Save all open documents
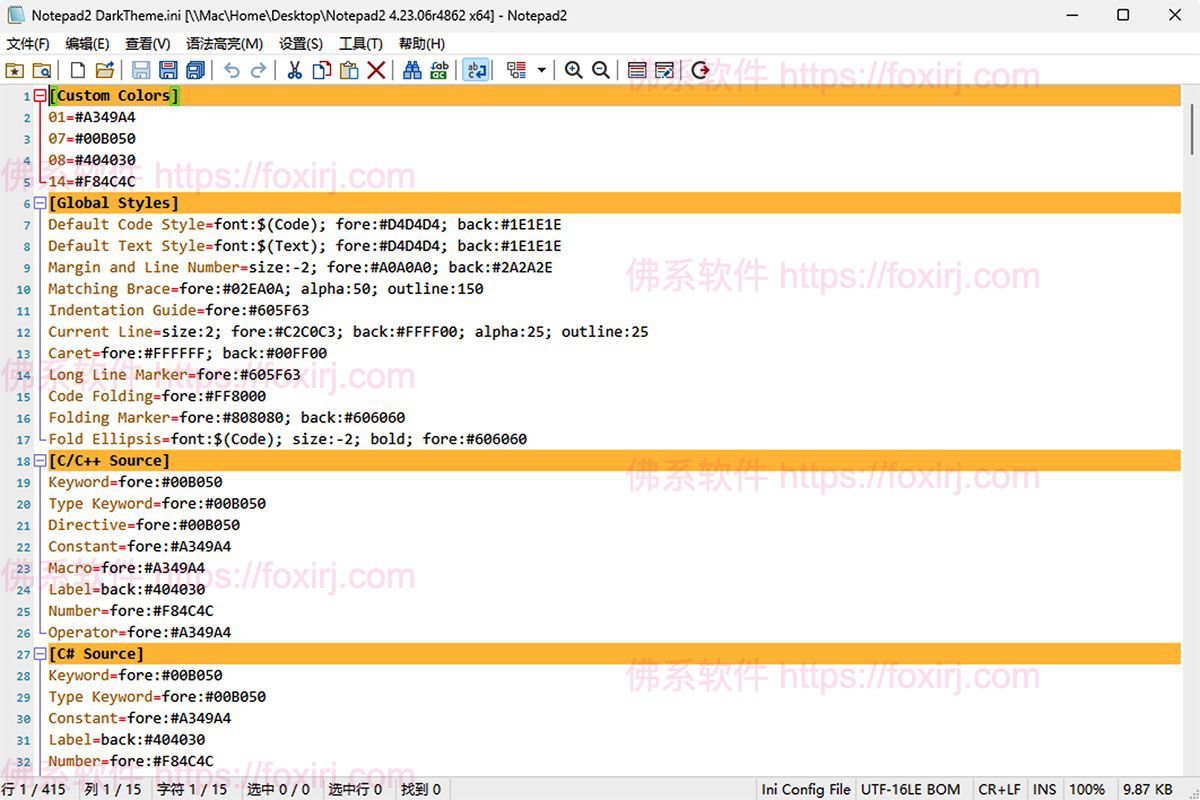Image resolution: width=1200 pixels, height=800 pixels. [x=195, y=70]
